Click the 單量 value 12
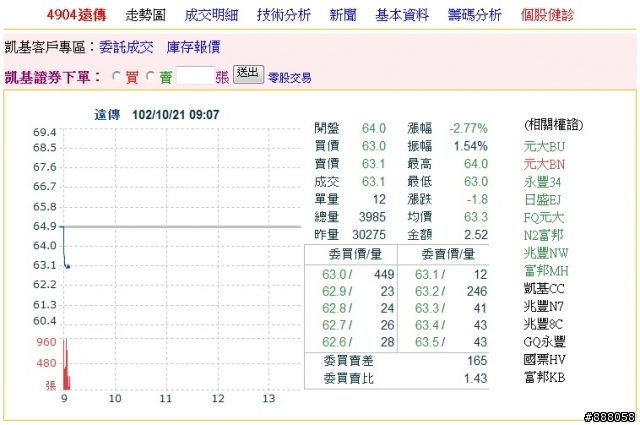This screenshot has height=425, width=640. pyautogui.click(x=379, y=199)
